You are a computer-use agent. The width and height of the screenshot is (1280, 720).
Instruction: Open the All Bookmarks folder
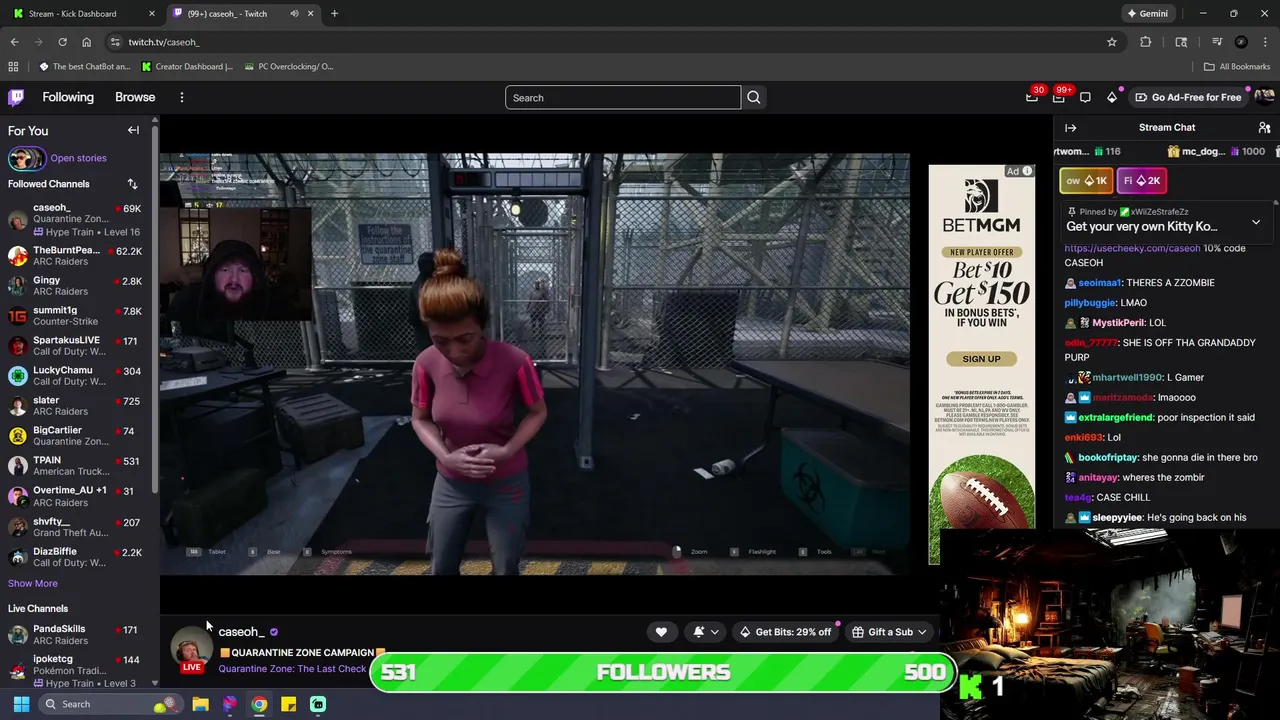coord(1237,67)
